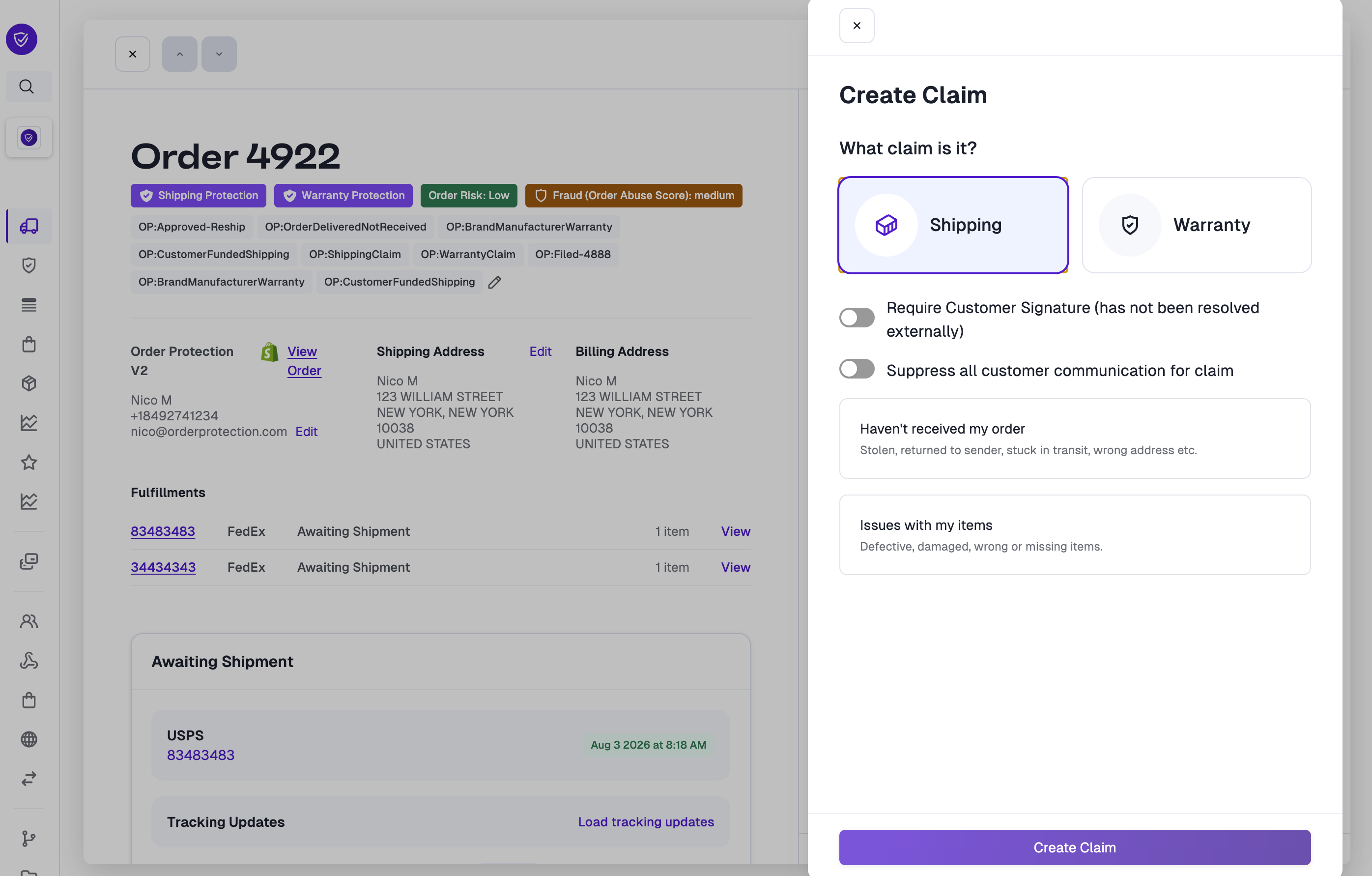Image resolution: width=1372 pixels, height=876 pixels.
Task: Open USPS tracking number 83483483
Action: [x=200, y=755]
